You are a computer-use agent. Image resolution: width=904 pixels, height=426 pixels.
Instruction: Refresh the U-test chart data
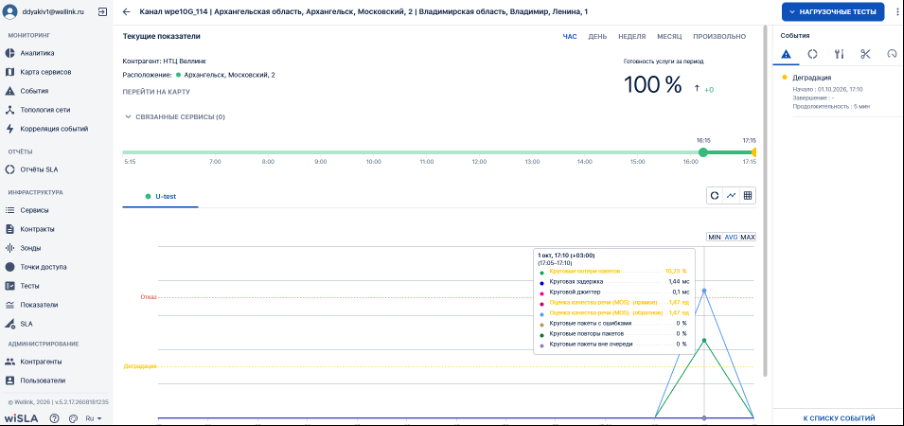pos(714,195)
